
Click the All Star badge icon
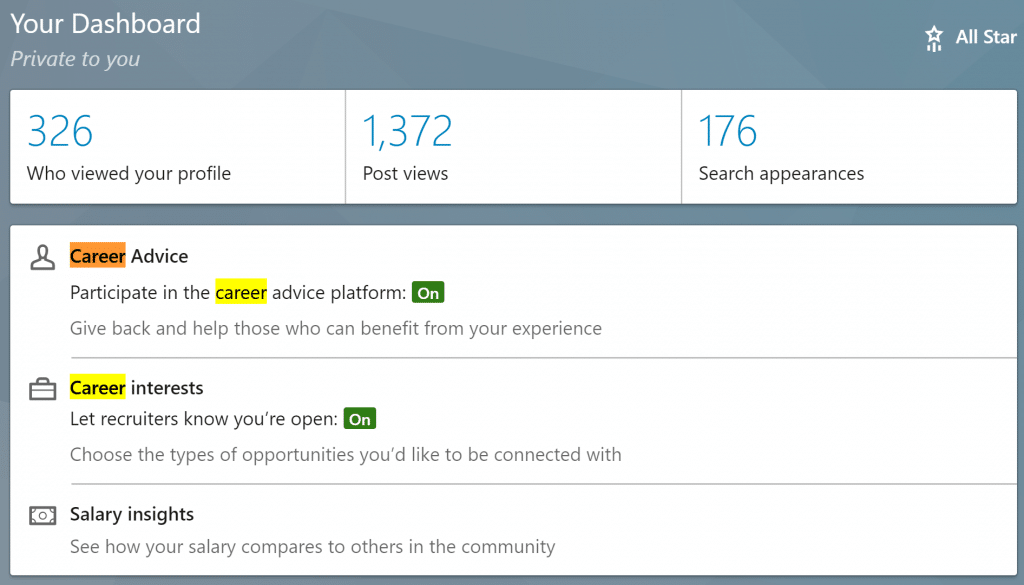coord(934,38)
